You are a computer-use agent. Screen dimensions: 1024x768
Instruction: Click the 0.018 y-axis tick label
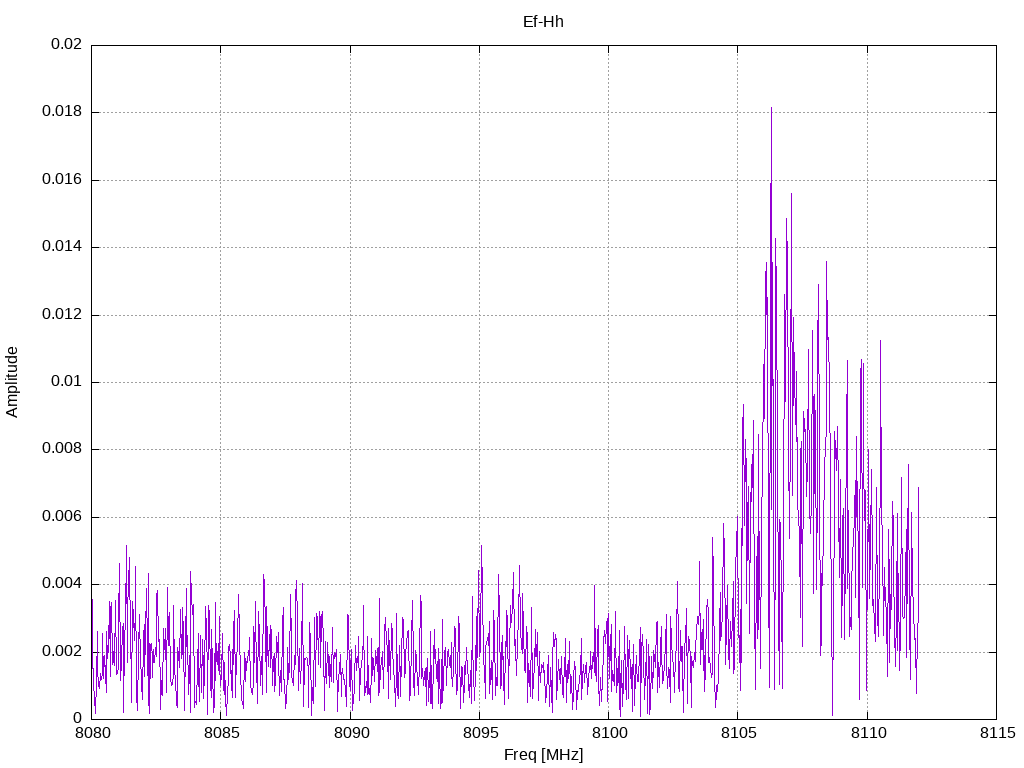(x=62, y=112)
